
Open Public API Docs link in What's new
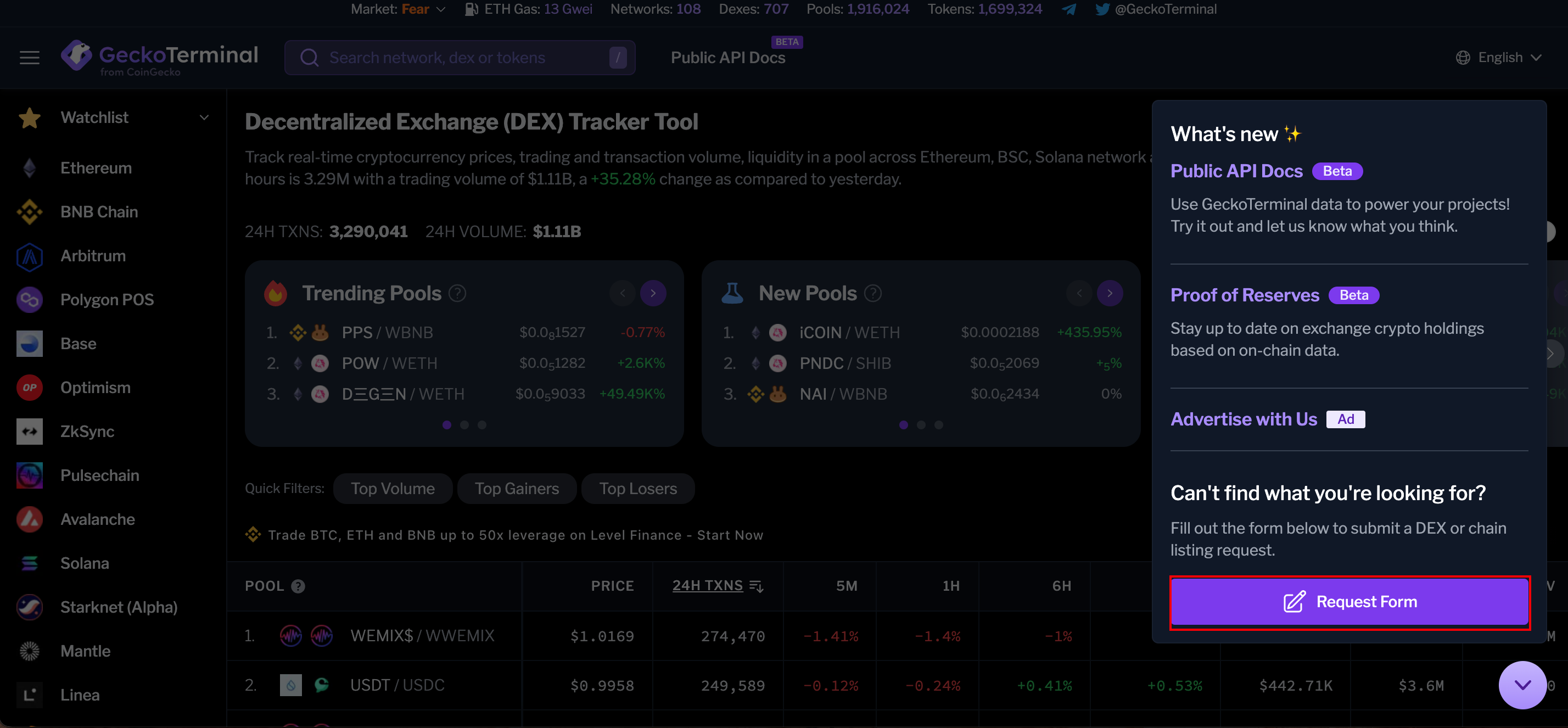pyautogui.click(x=1236, y=171)
